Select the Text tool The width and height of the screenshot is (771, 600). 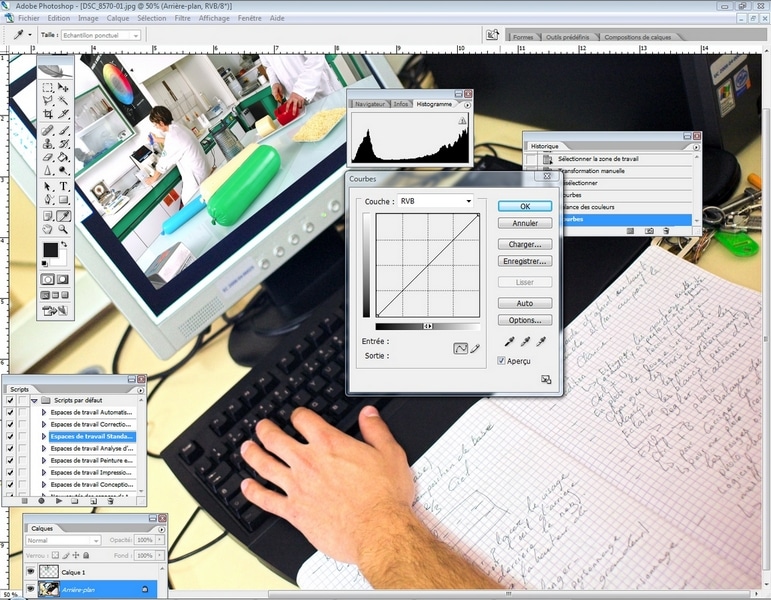[63, 186]
